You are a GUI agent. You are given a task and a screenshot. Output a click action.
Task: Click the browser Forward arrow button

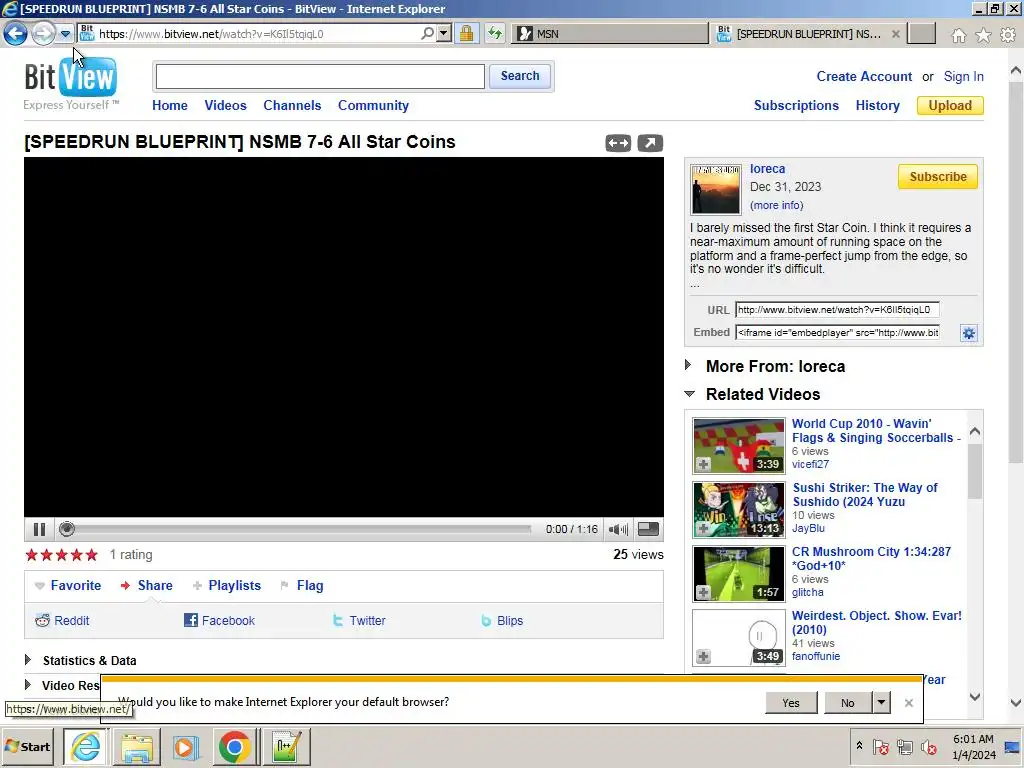point(43,33)
